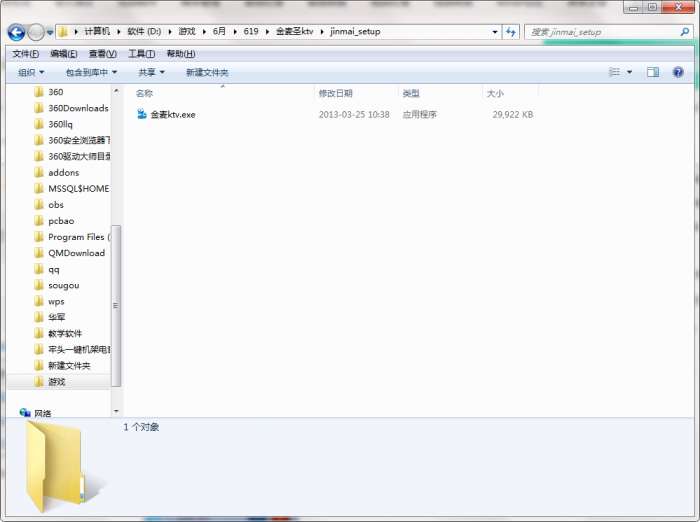Click 6月 in the address breadcrumb
This screenshot has width=700, height=522.
click(219, 31)
